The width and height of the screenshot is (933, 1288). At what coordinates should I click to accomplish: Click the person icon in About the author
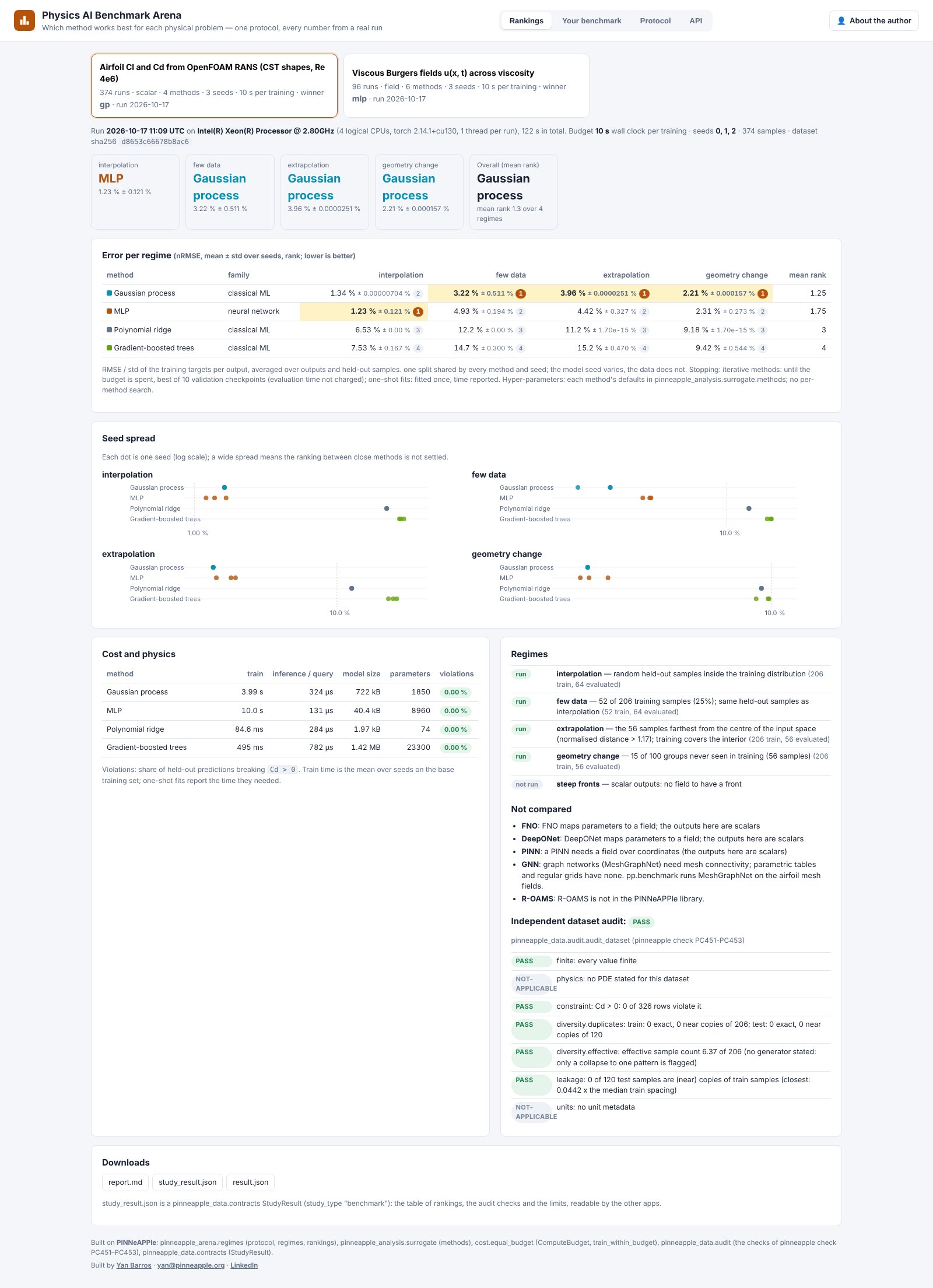point(841,21)
